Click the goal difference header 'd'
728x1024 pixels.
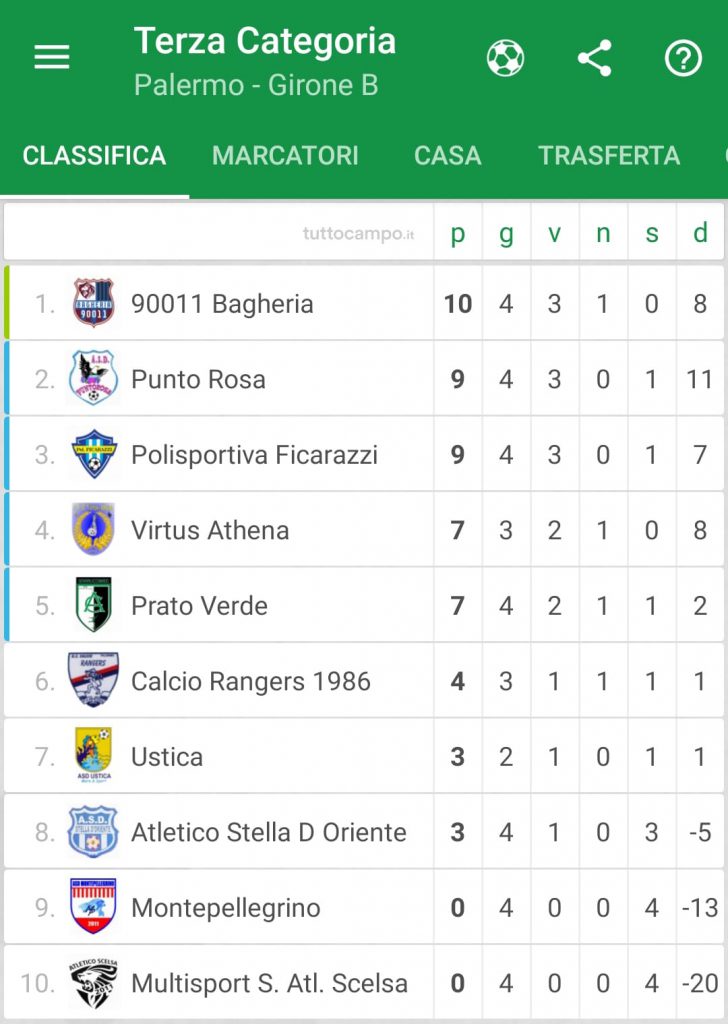700,232
